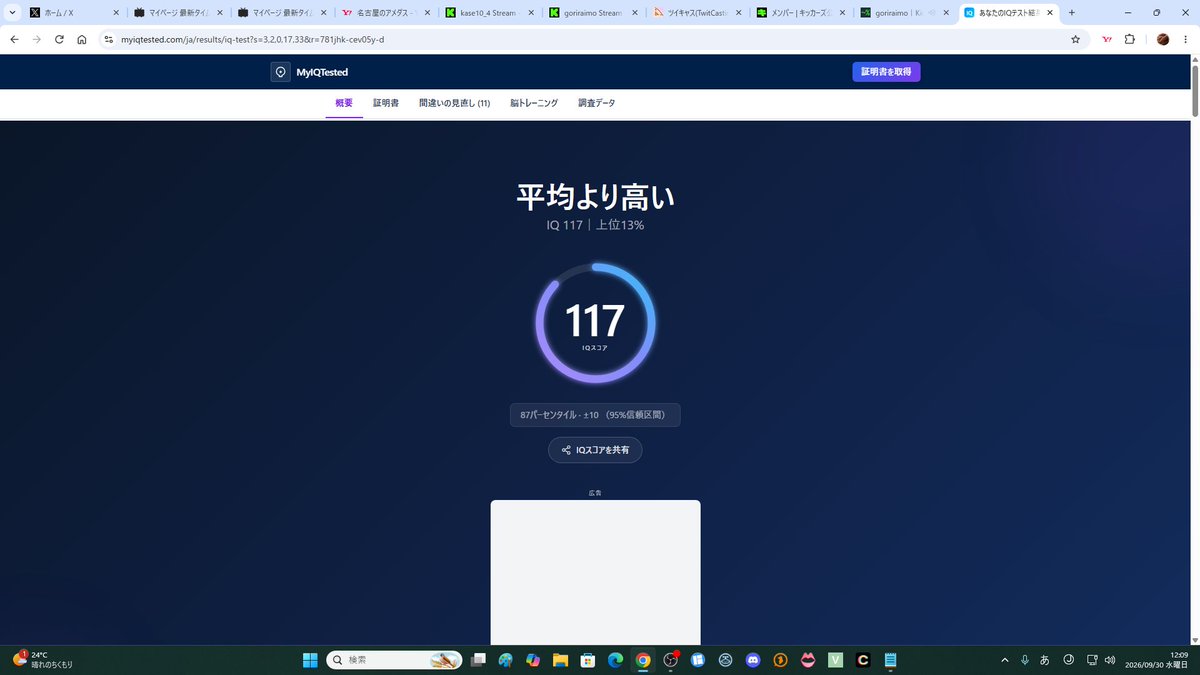This screenshot has height=675, width=1200.
Task: Click the page vertical scrollbar thumb
Action: click(1194, 90)
